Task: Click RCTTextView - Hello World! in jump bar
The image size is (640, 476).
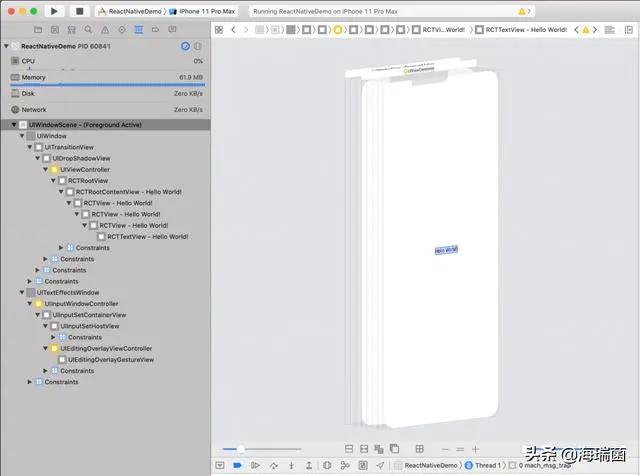Action: [x=521, y=29]
